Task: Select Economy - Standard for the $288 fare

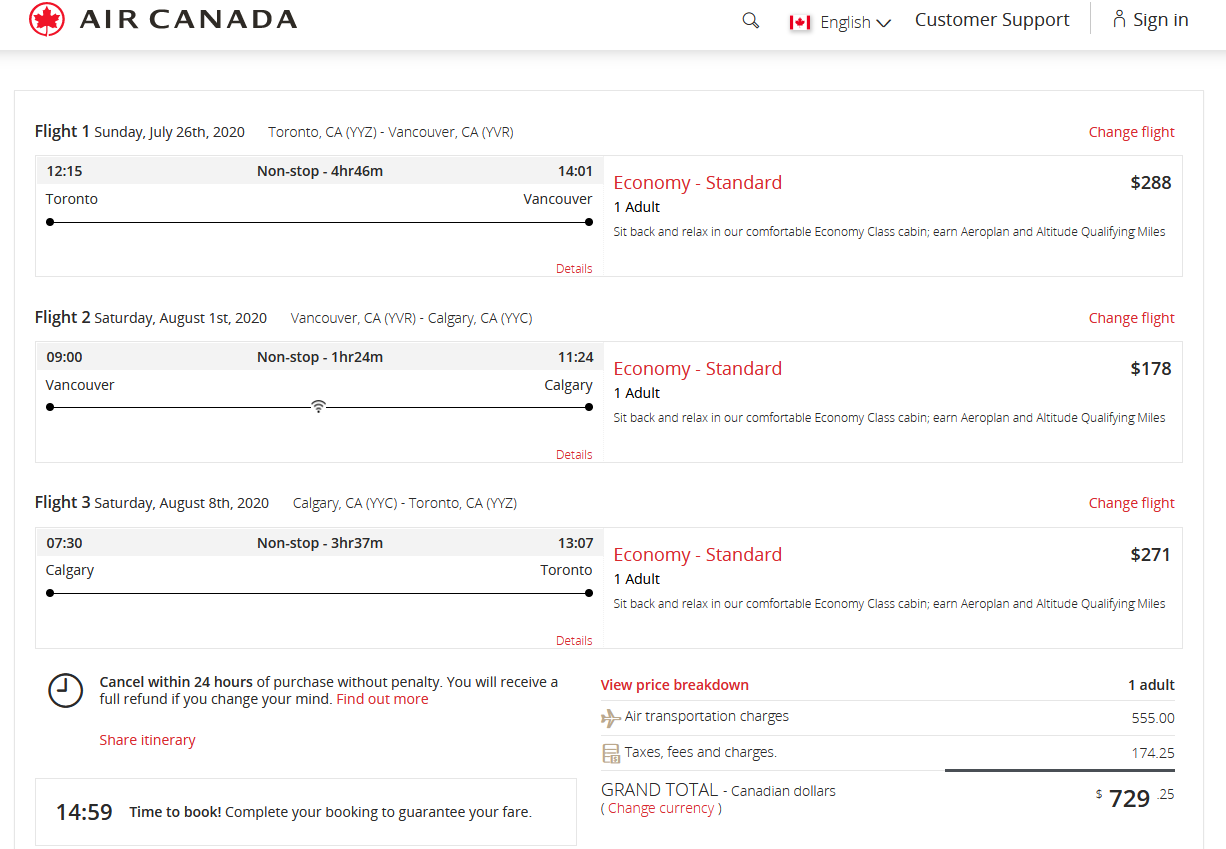Action: coord(698,183)
